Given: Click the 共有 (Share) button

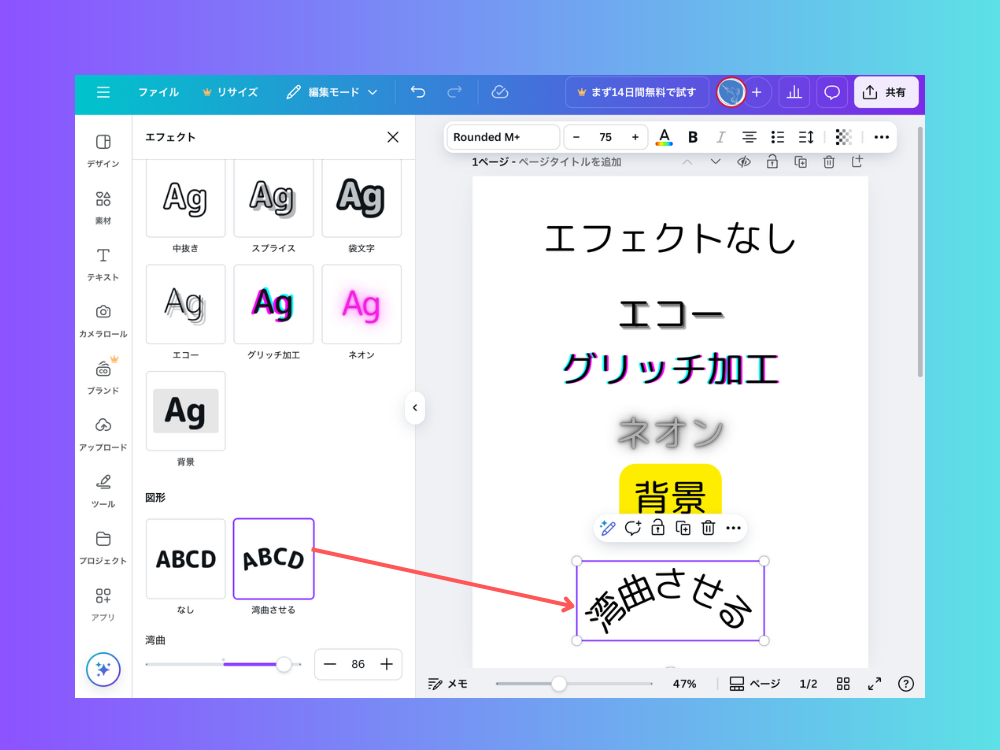Looking at the screenshot, I should [x=885, y=92].
